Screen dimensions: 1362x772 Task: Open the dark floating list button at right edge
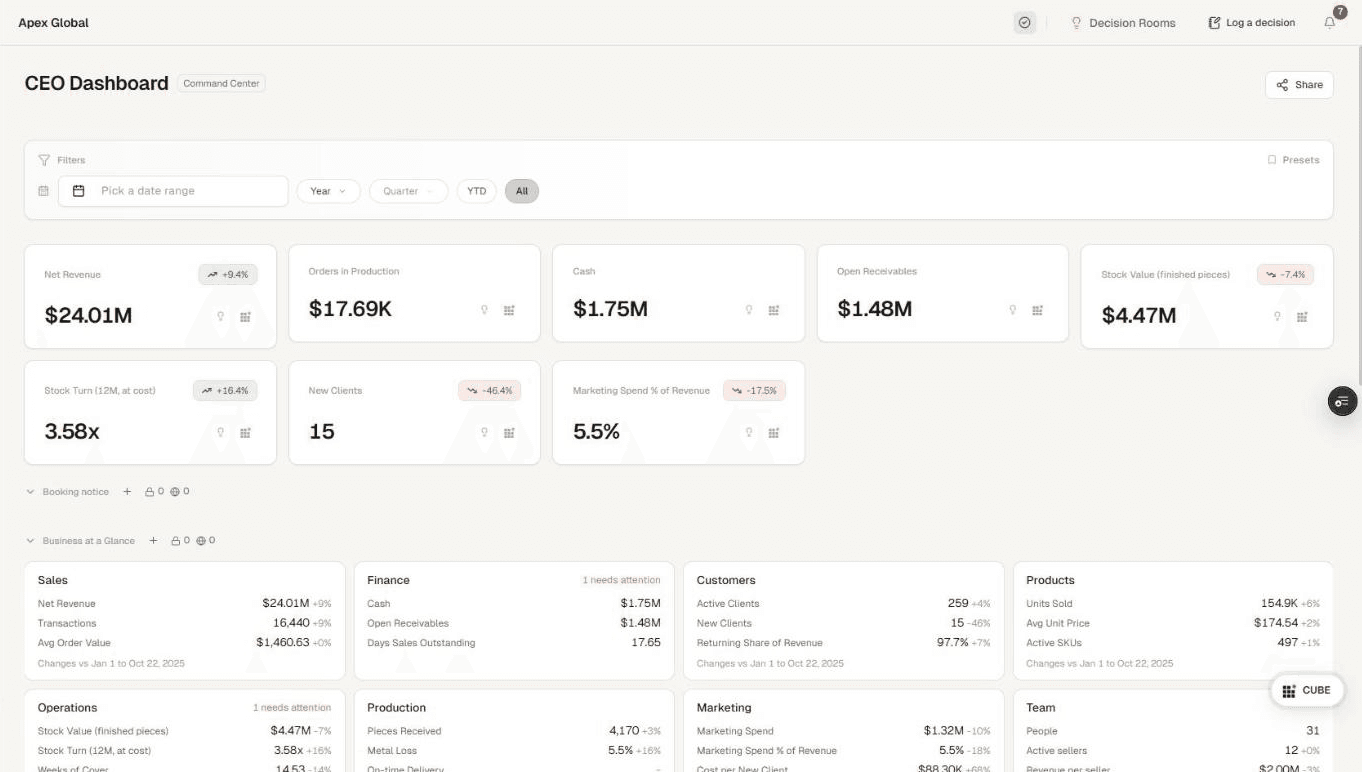1342,401
